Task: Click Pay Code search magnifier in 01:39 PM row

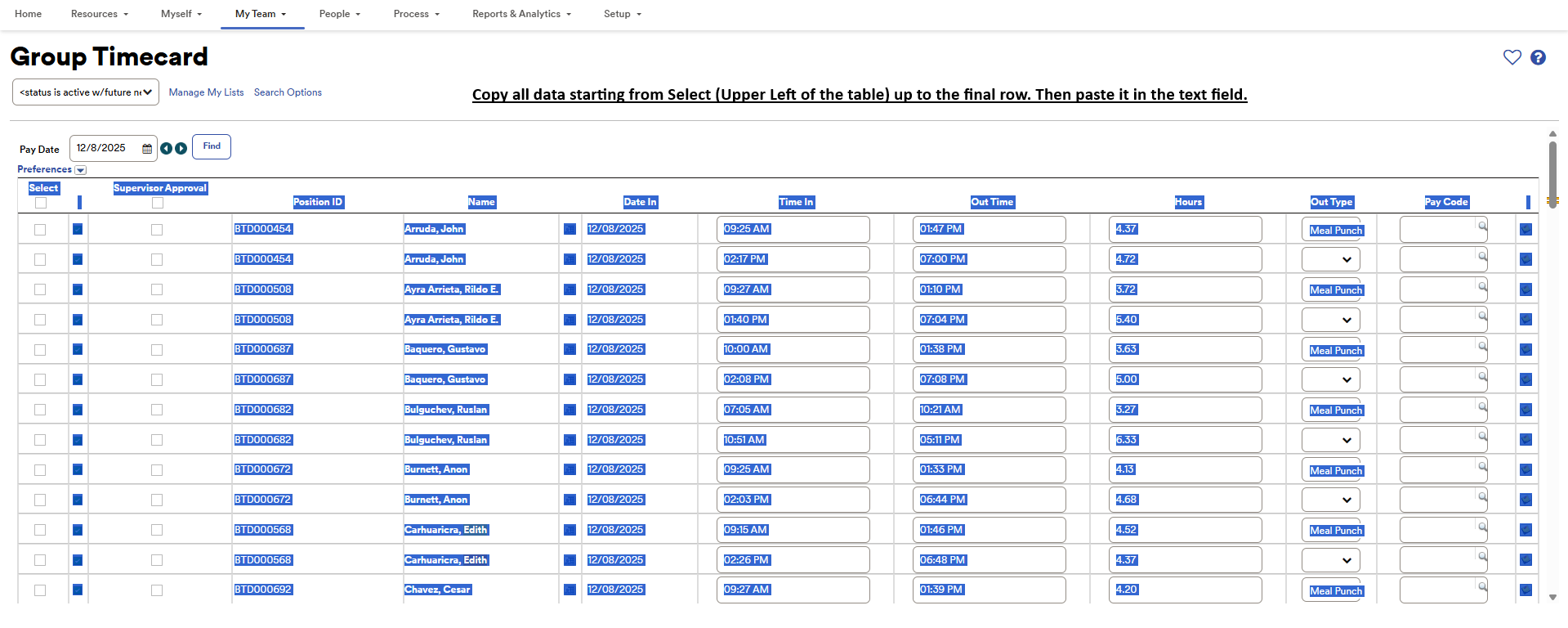Action: coord(1481,586)
